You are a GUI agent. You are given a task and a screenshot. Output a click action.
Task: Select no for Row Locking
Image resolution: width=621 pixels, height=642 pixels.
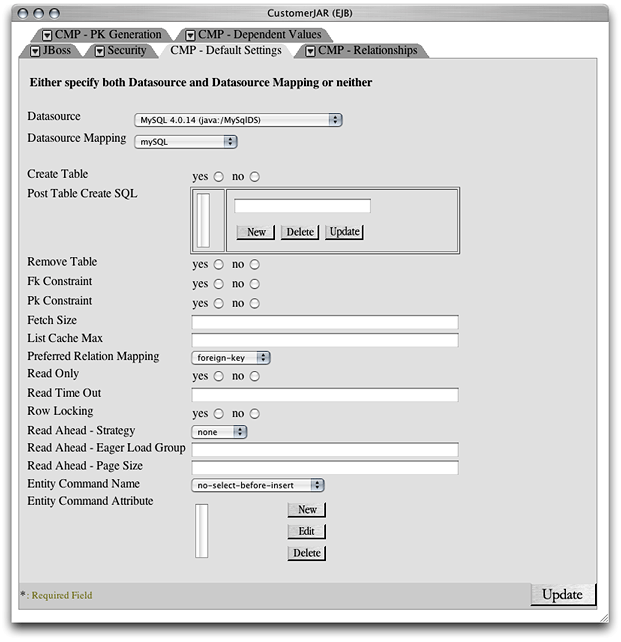click(255, 414)
